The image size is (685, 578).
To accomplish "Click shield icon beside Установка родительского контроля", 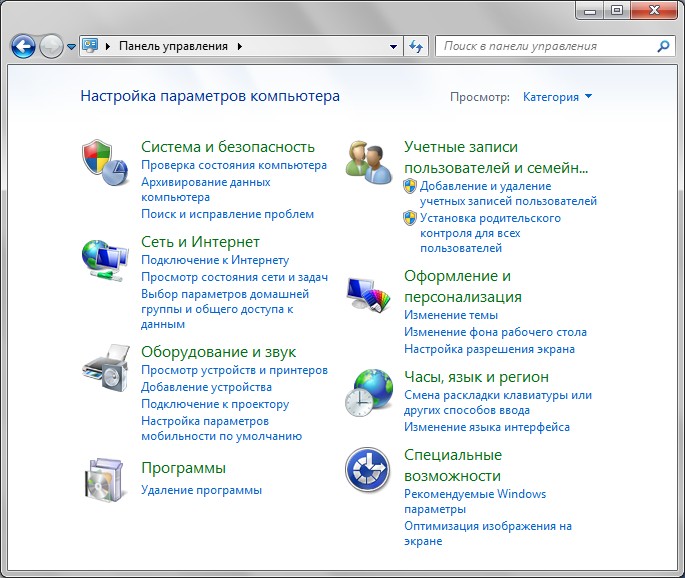I will pos(410,218).
